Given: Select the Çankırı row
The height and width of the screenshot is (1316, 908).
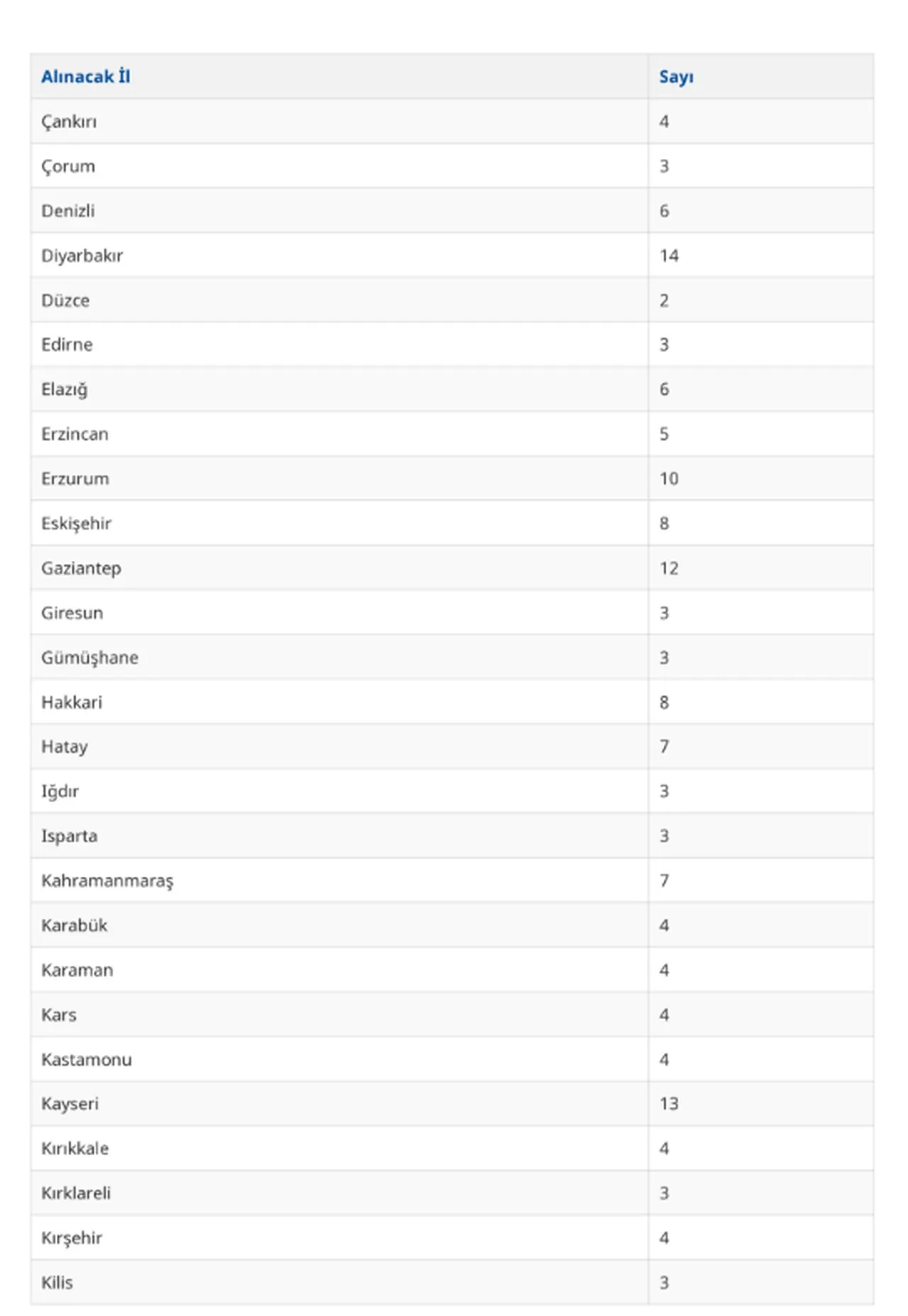Looking at the screenshot, I should pos(452,121).
